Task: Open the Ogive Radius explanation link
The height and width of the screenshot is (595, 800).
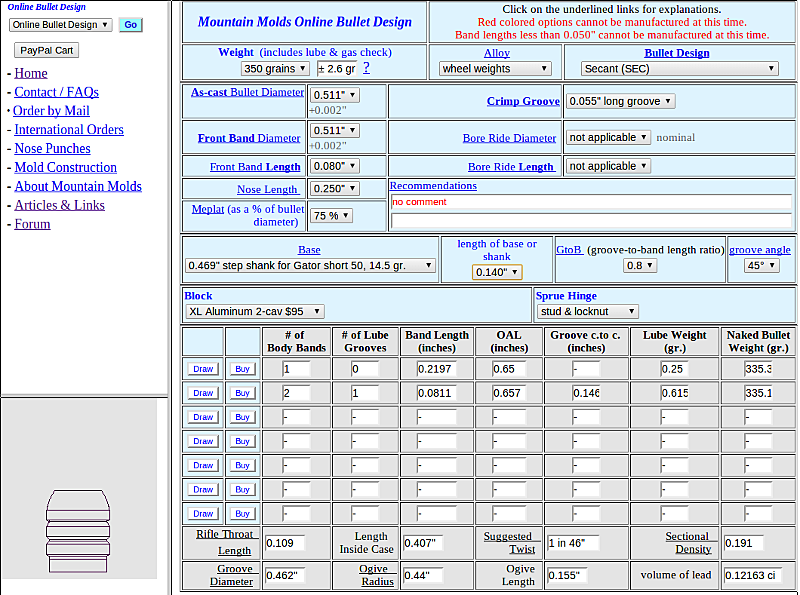Action: pyautogui.click(x=376, y=575)
